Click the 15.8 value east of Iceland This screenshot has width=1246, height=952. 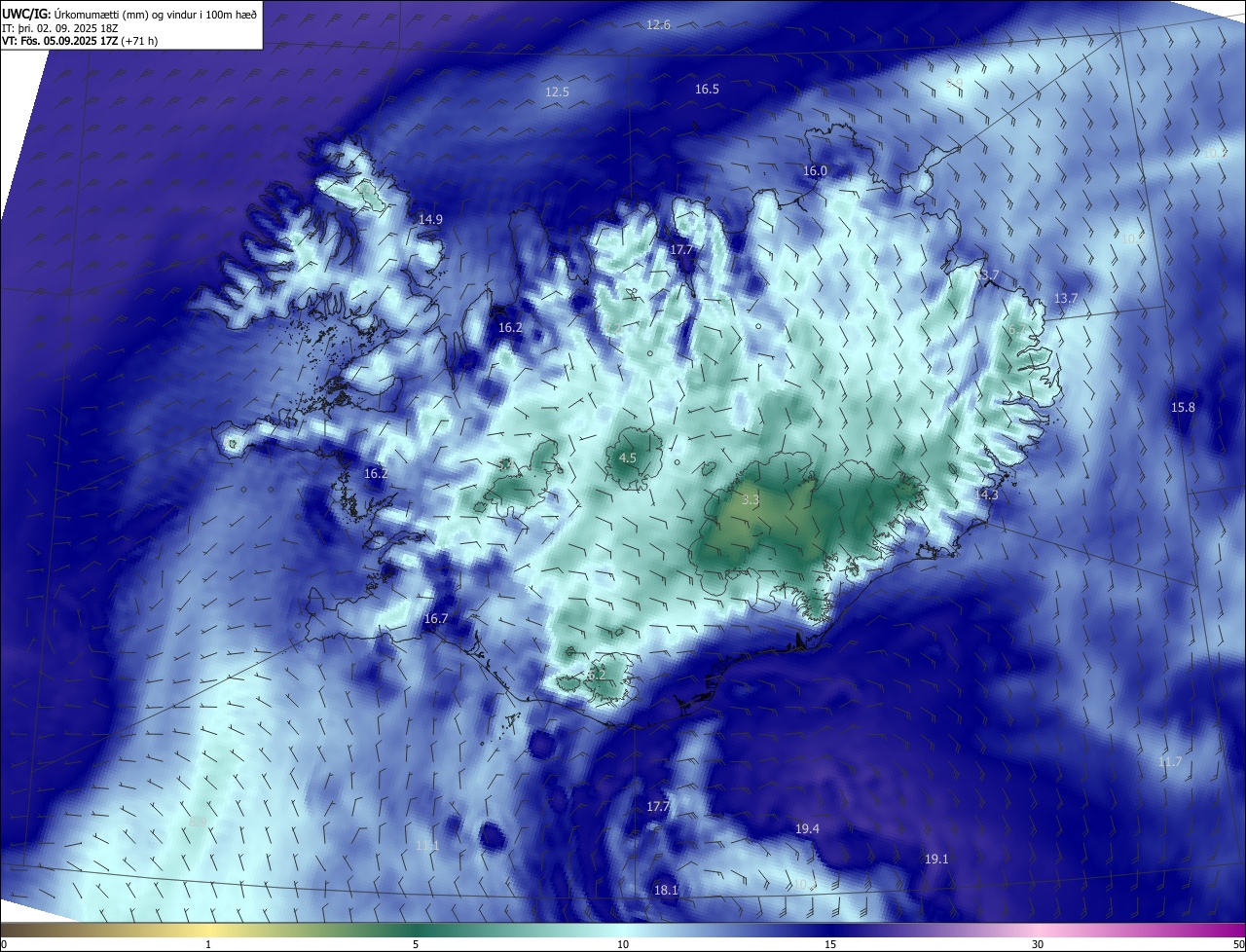click(x=1183, y=407)
